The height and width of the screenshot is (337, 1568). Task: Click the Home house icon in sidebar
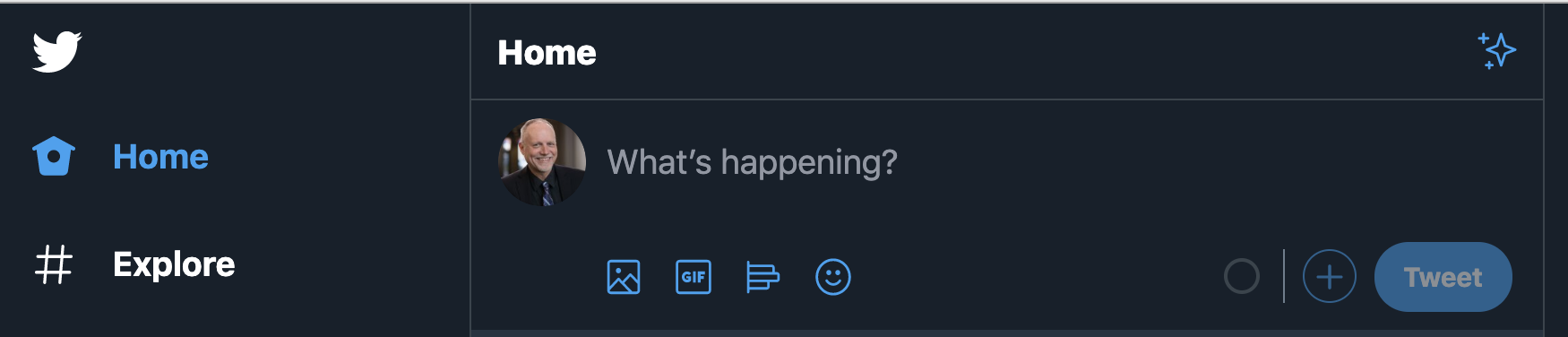coord(54,156)
